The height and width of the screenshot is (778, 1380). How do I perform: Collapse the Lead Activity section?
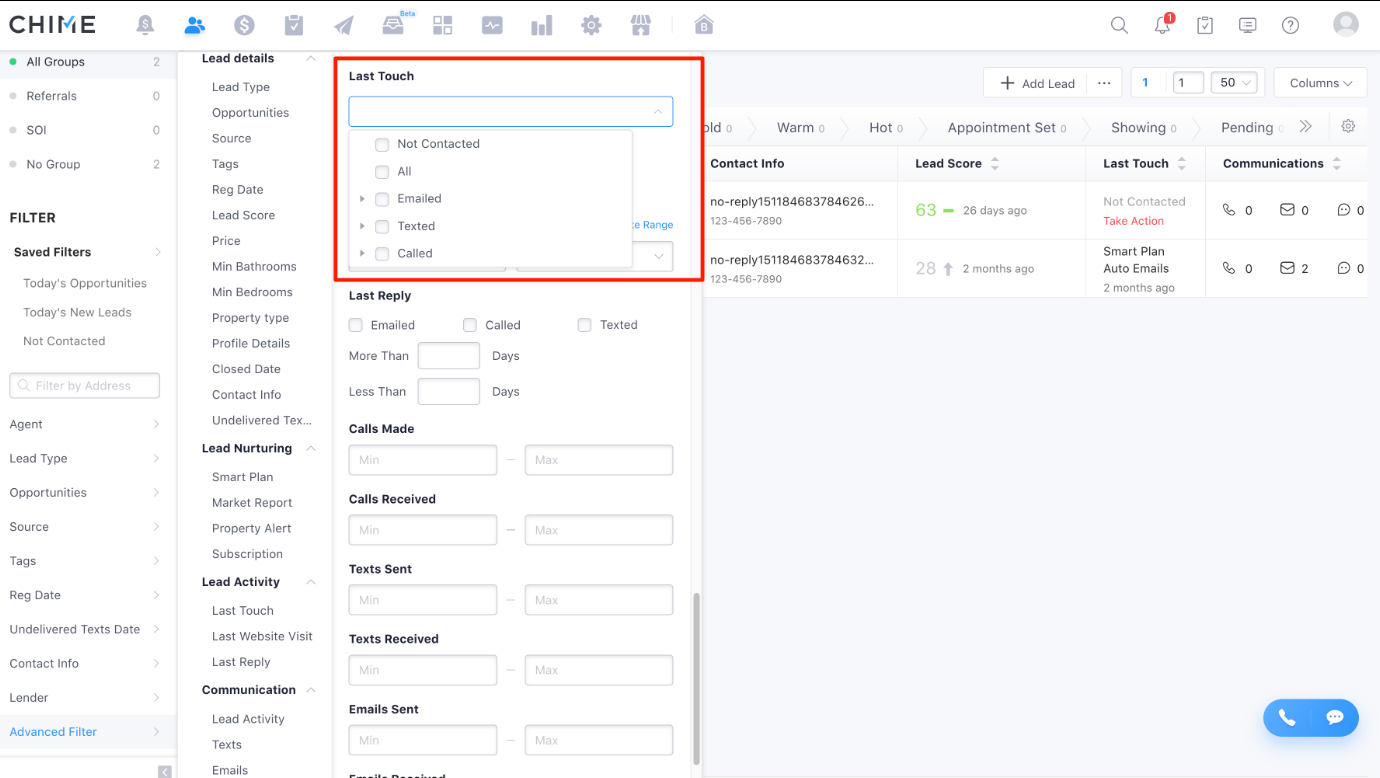click(311, 582)
